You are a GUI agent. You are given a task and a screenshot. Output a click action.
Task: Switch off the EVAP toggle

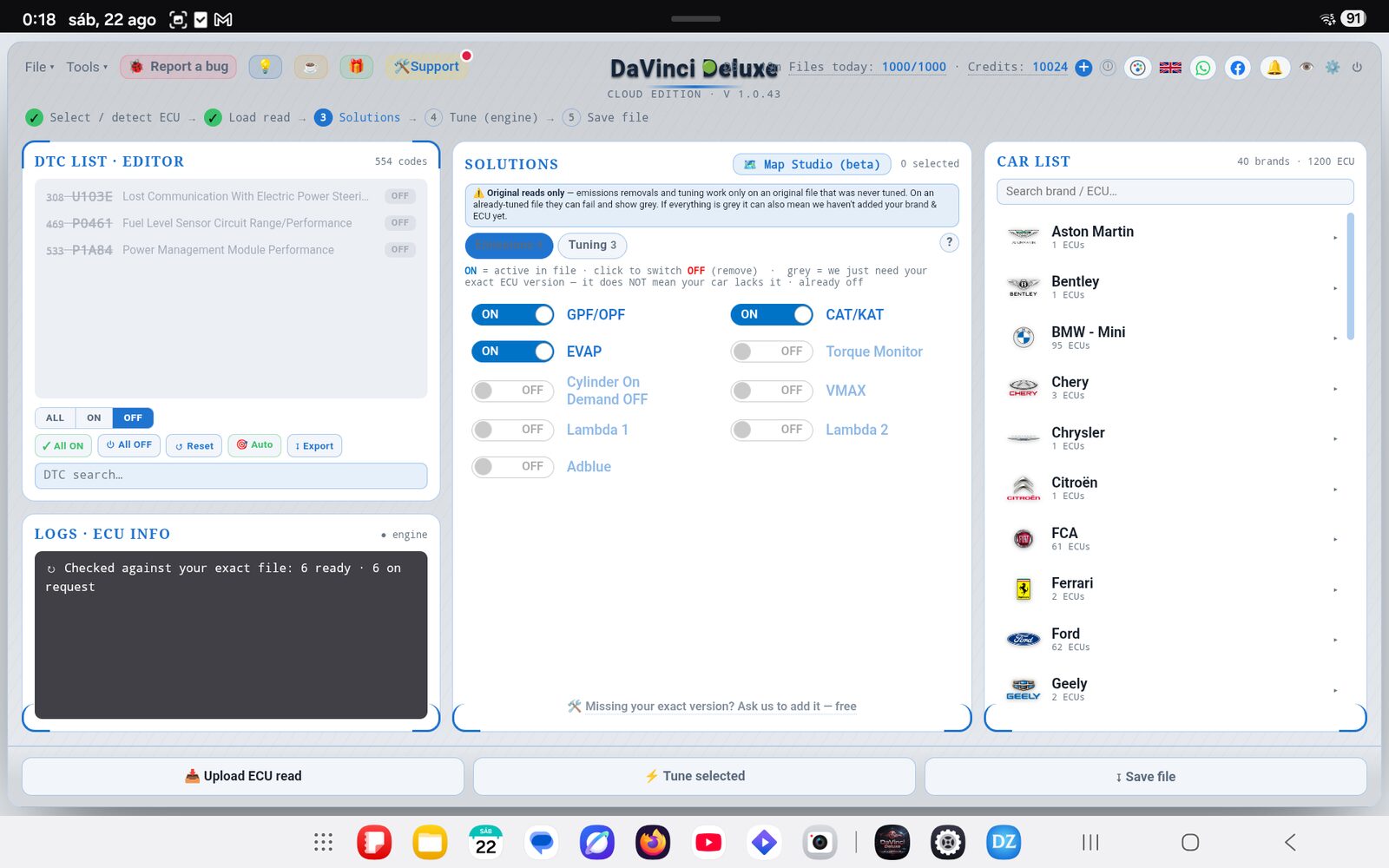point(513,352)
